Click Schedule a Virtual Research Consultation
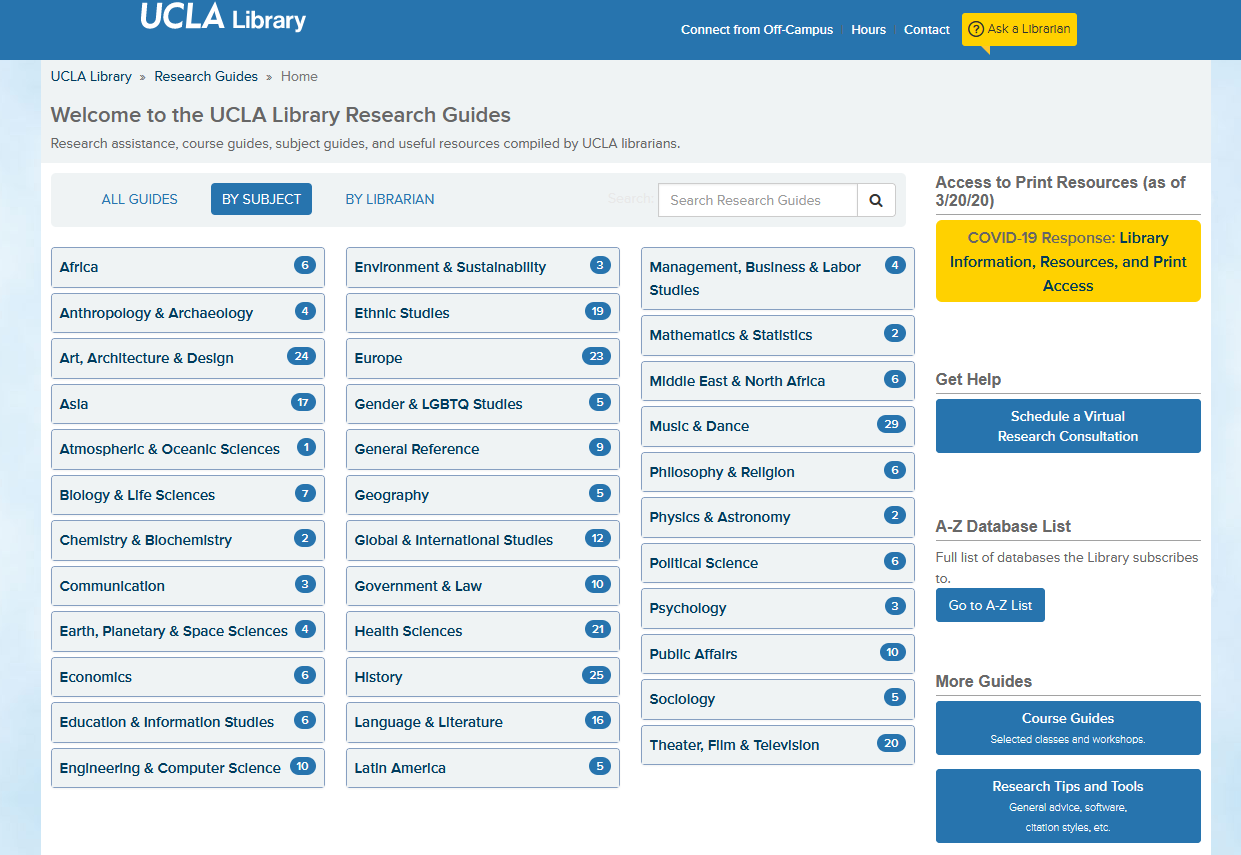 1068,426
